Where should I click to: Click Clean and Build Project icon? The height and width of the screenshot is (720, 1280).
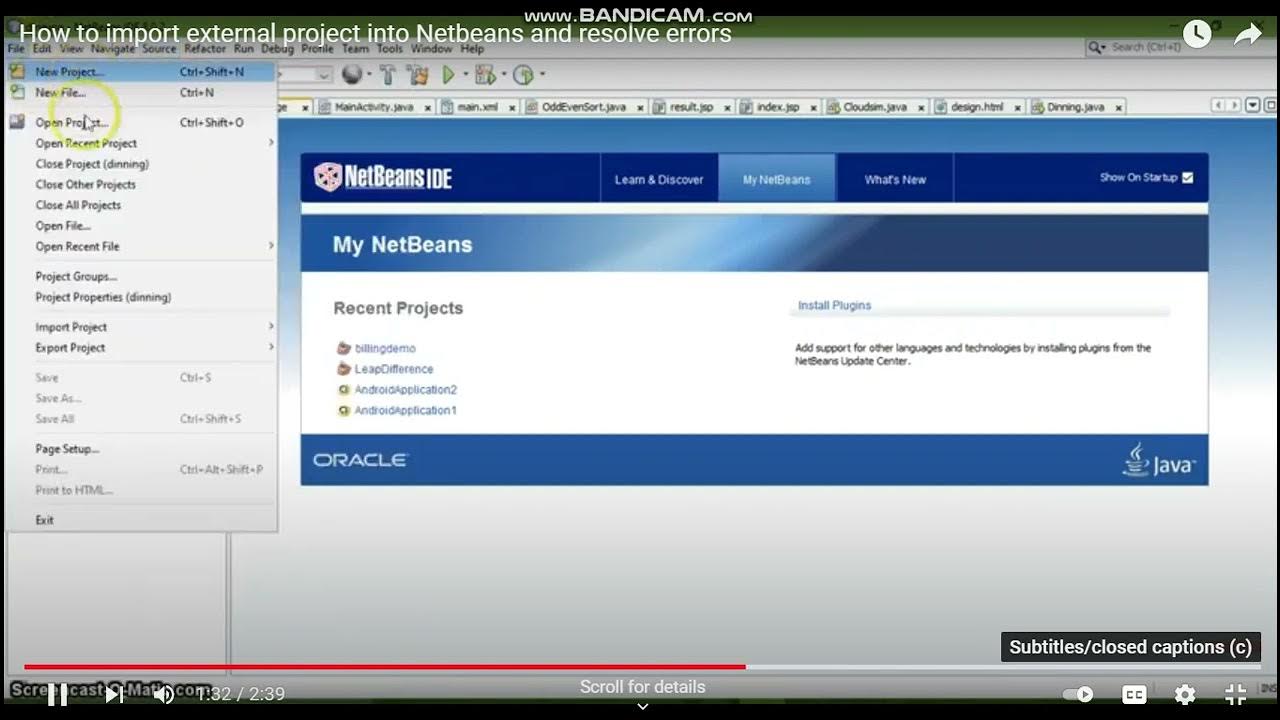pos(418,74)
